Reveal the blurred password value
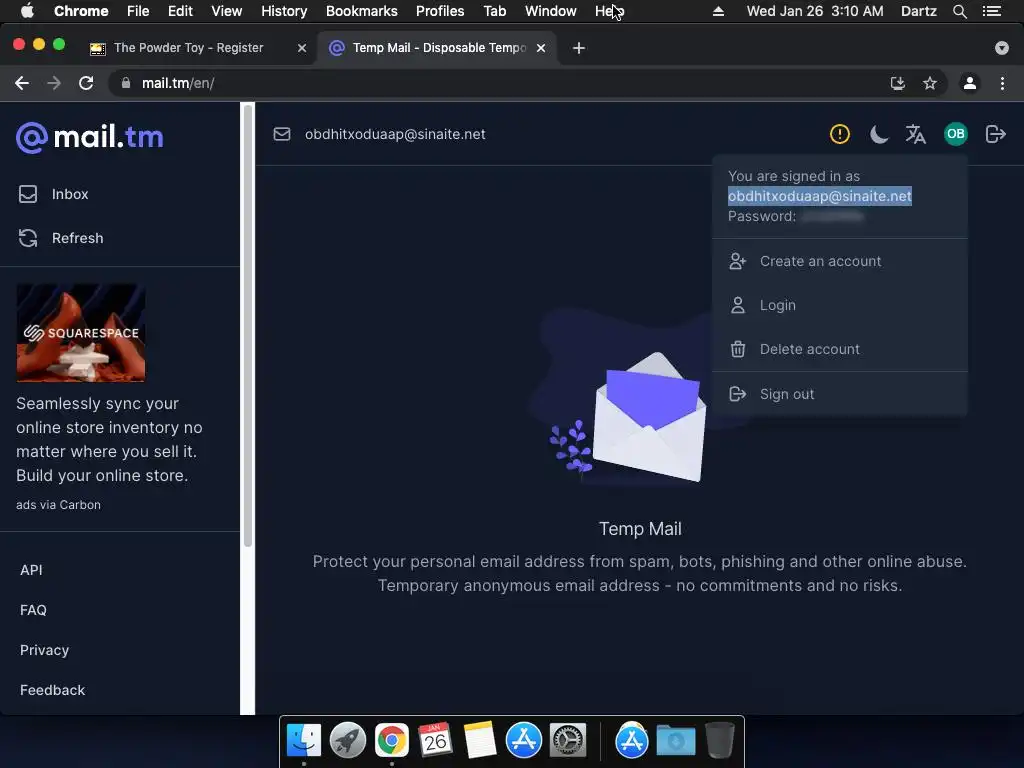Image resolution: width=1024 pixels, height=768 pixels. [833, 216]
